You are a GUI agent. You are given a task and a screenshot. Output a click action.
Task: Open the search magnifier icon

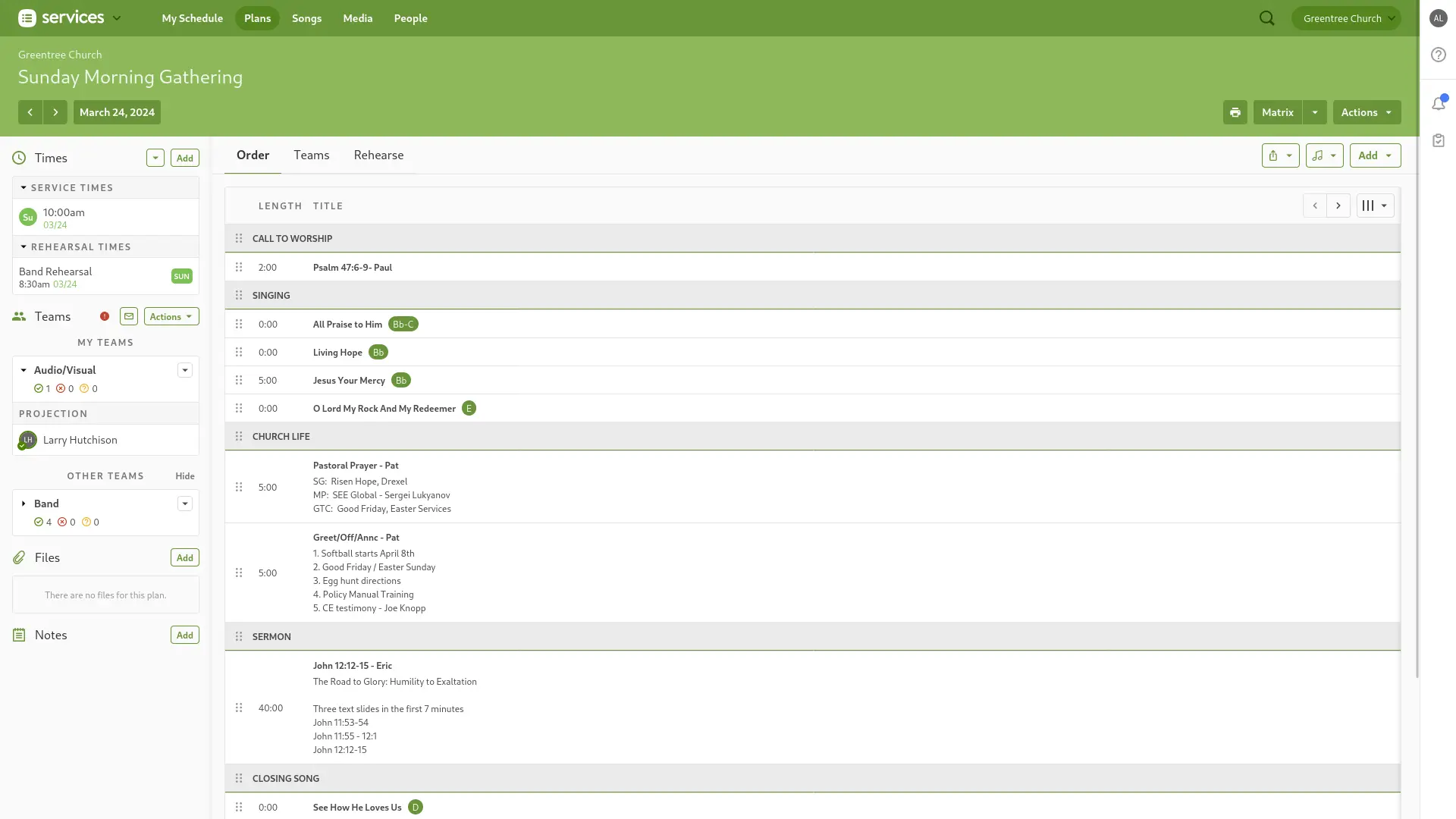pyautogui.click(x=1266, y=18)
